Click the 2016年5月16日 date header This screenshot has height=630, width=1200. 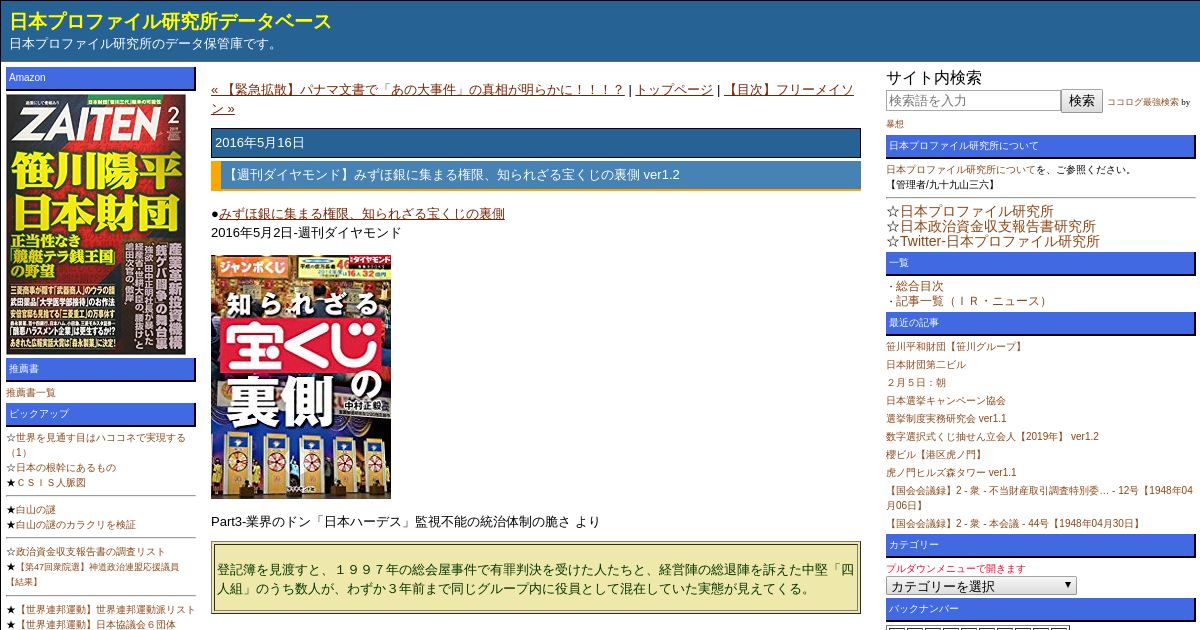pos(536,143)
